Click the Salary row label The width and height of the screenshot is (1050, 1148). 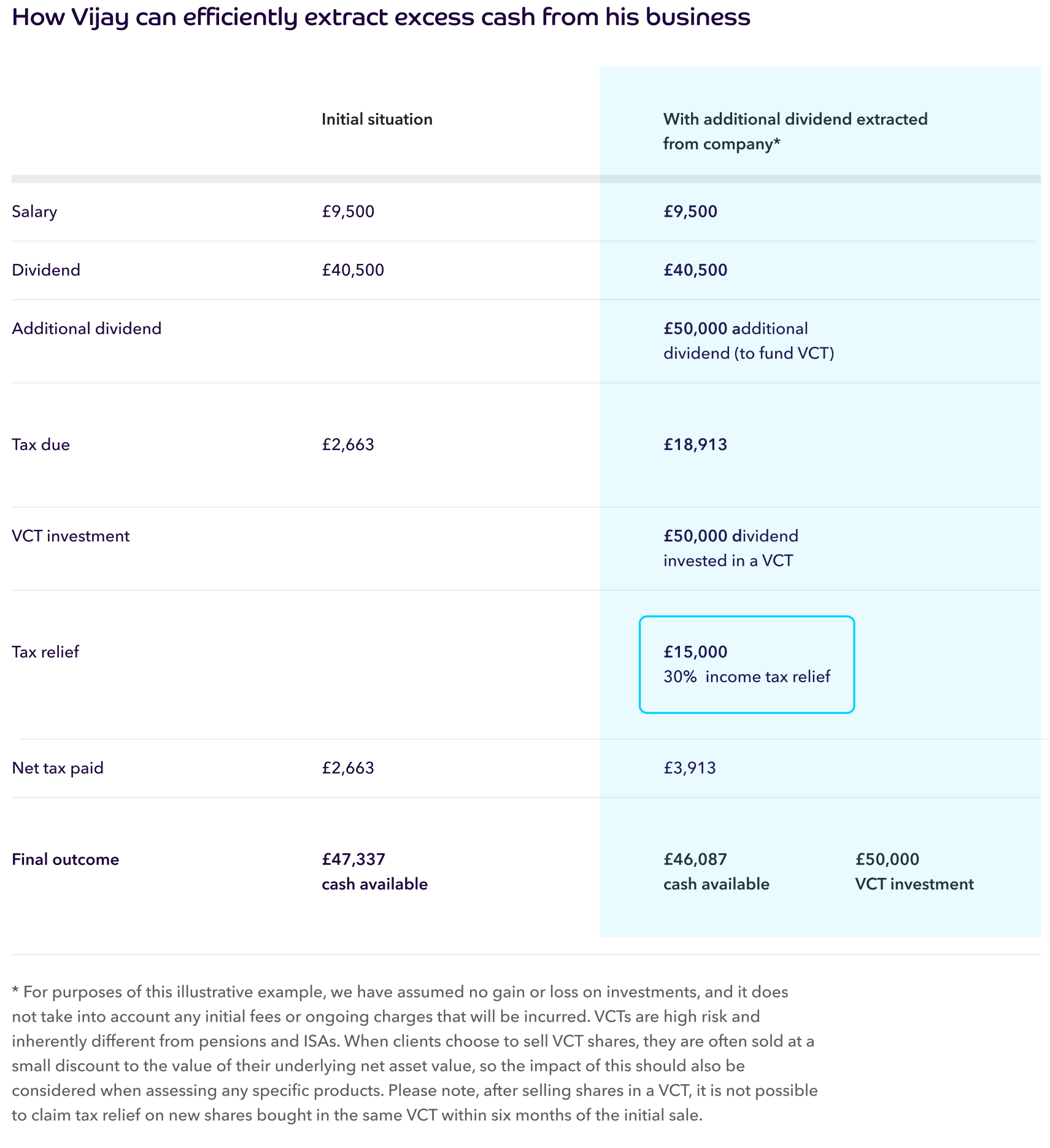click(34, 212)
